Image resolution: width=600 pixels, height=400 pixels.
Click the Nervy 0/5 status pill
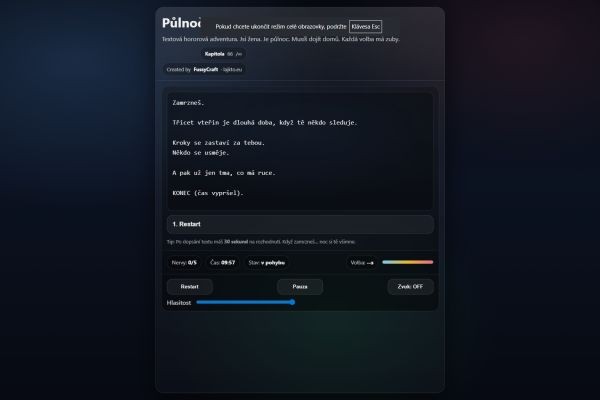click(x=184, y=263)
